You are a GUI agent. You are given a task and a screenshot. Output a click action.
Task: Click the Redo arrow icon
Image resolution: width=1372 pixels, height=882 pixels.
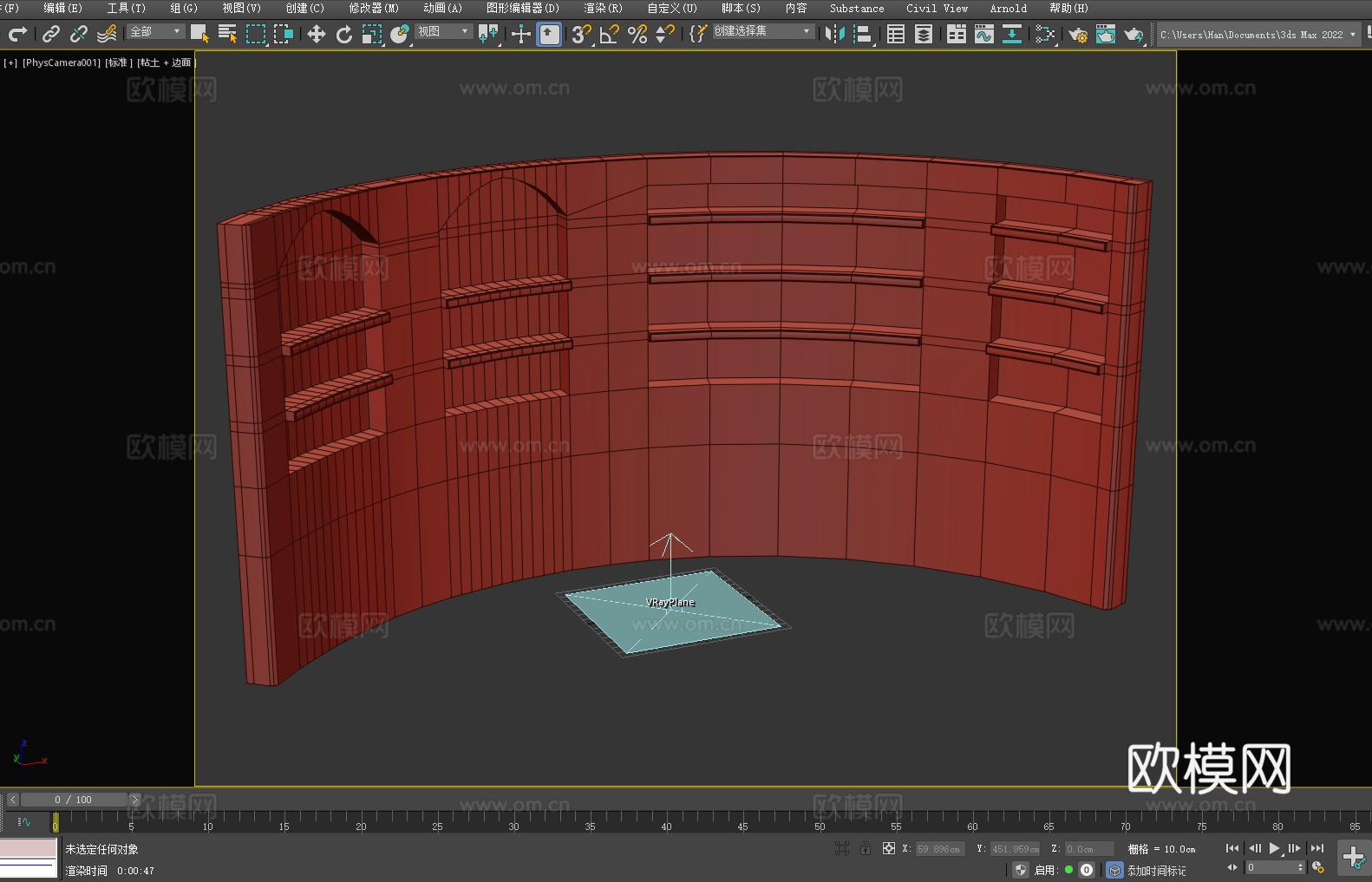point(17,34)
